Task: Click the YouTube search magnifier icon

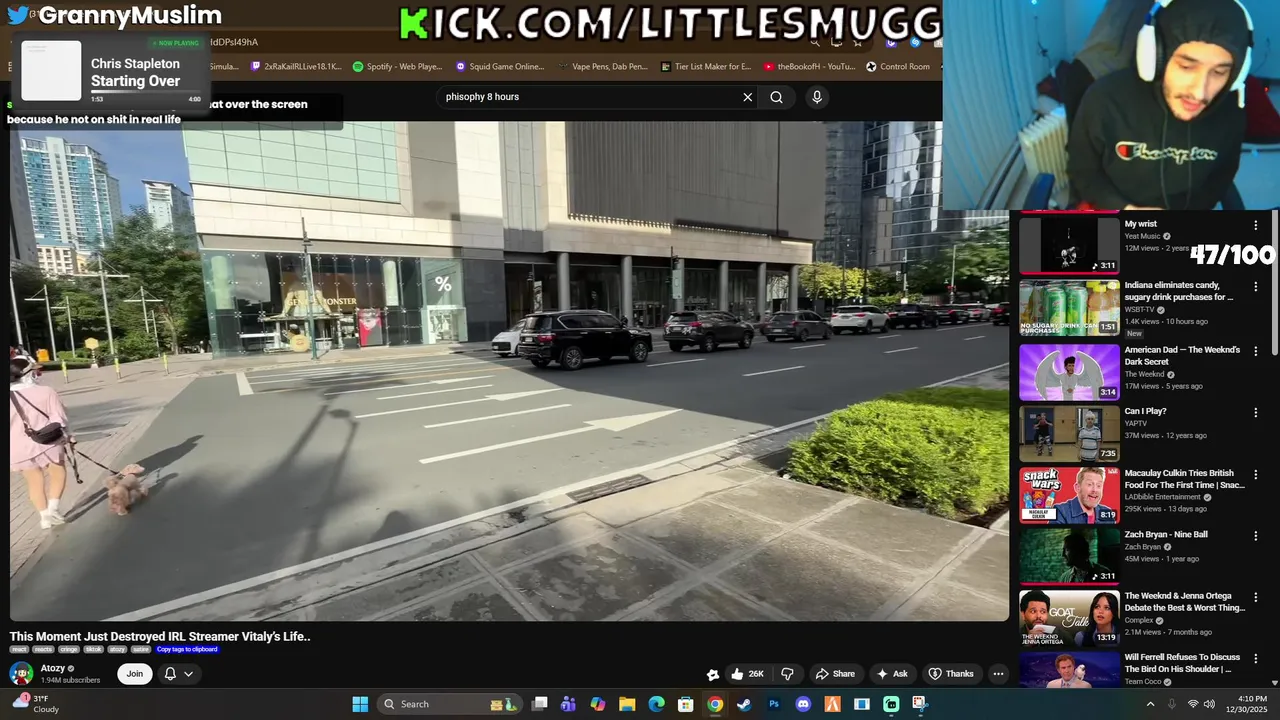Action: (776, 97)
